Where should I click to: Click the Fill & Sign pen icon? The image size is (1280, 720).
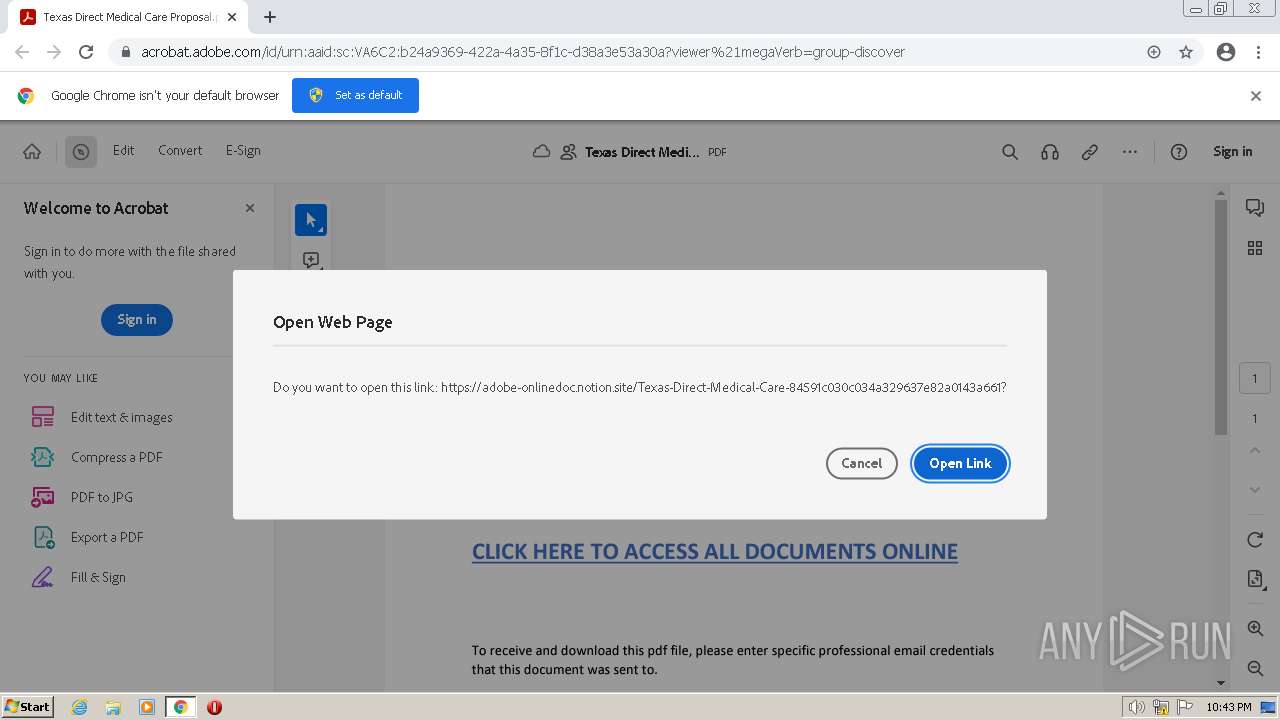click(x=42, y=577)
